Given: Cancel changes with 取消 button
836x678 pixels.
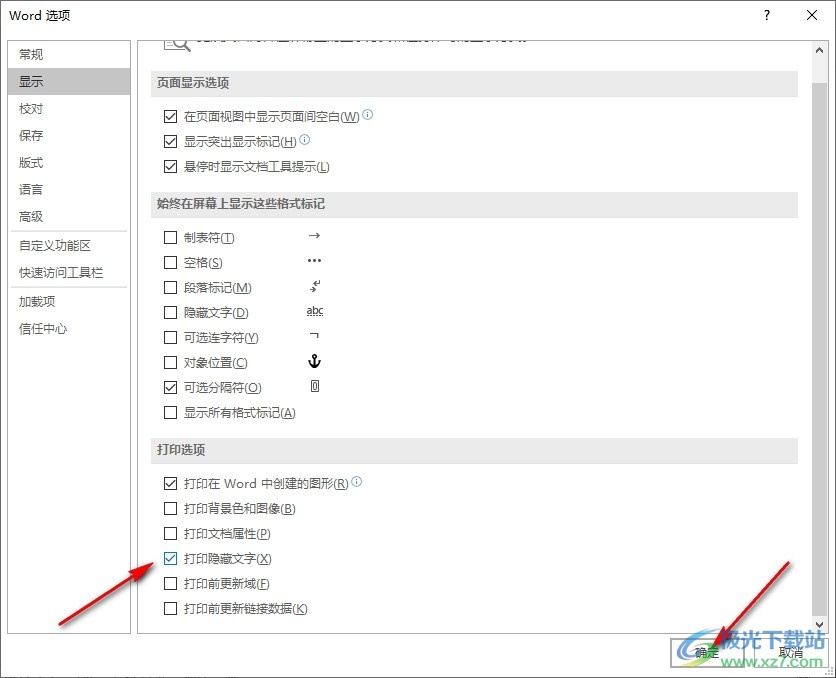Looking at the screenshot, I should tap(791, 652).
